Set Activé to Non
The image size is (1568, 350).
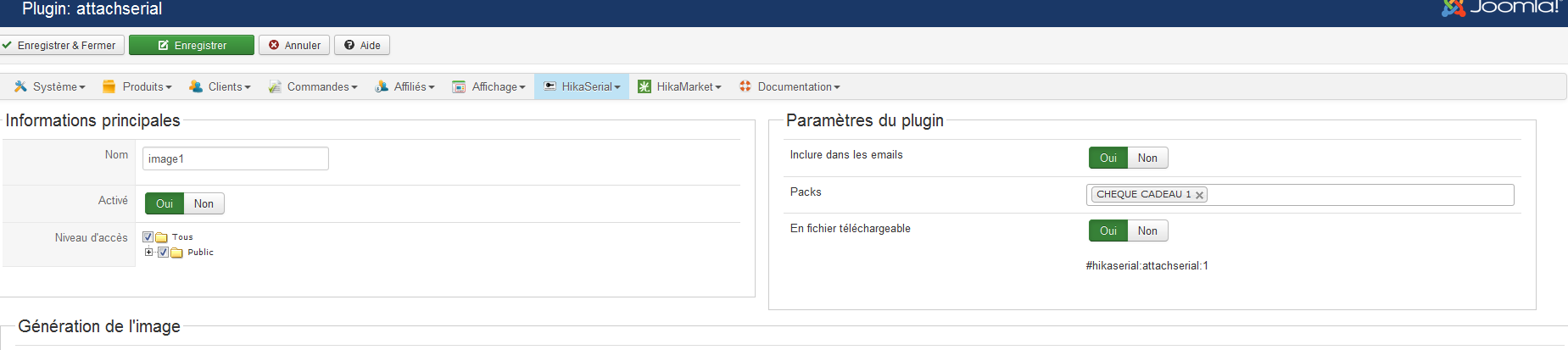[204, 203]
